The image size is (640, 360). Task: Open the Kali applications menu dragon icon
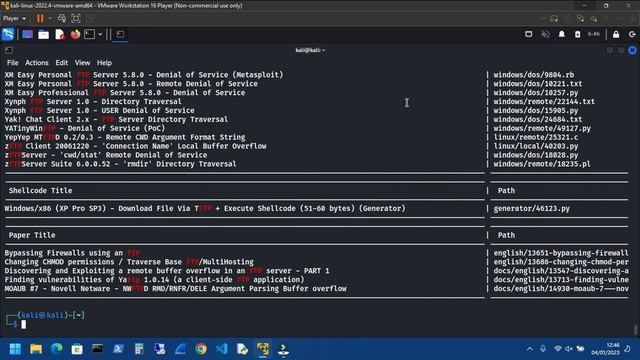click(8, 34)
